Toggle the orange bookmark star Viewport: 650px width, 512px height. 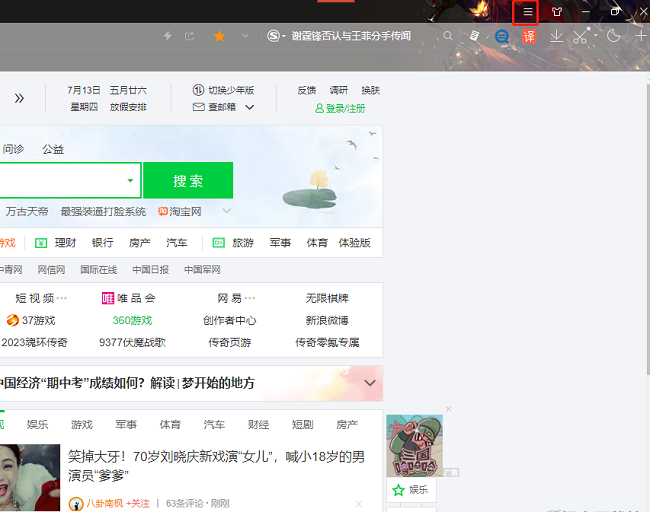[x=219, y=36]
